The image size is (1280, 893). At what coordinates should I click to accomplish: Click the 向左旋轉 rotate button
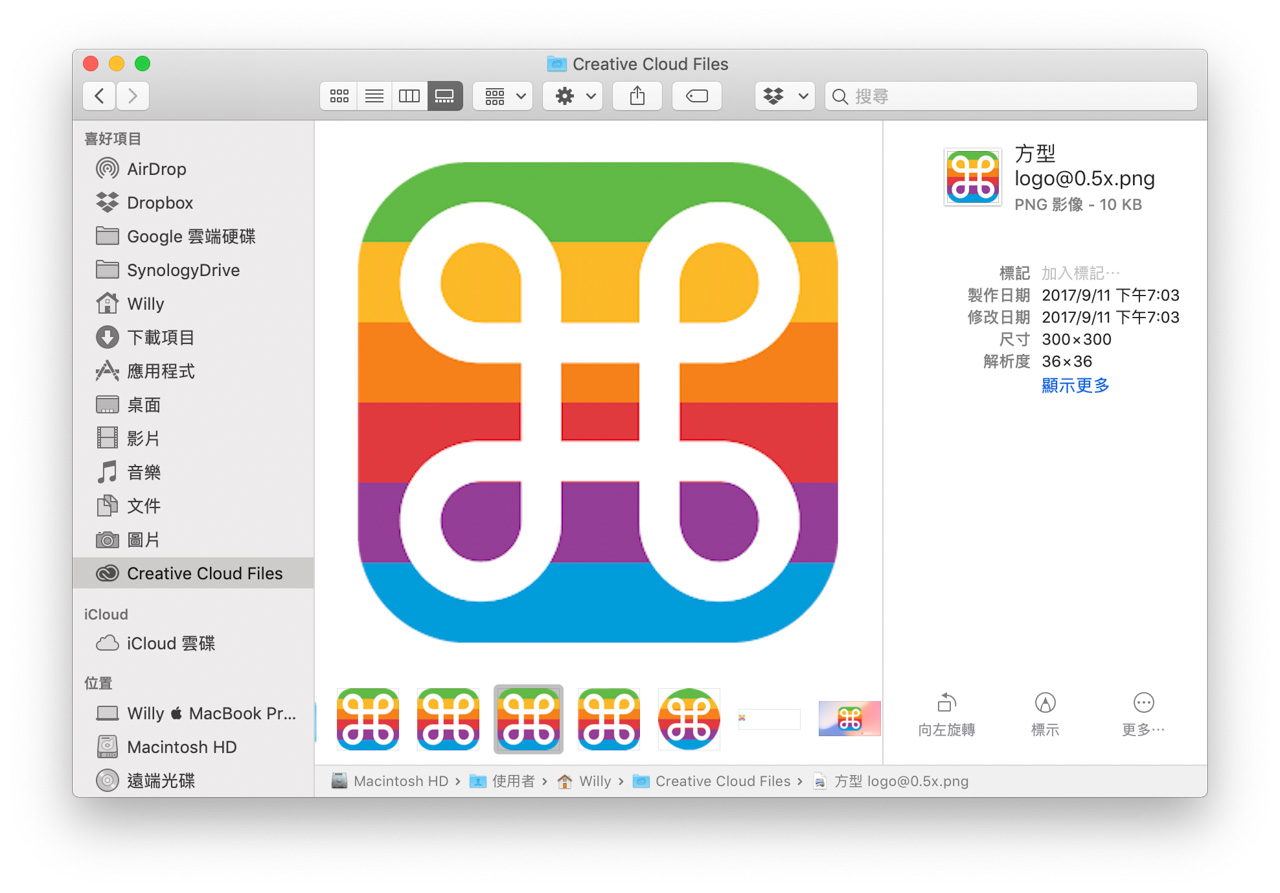pos(946,715)
